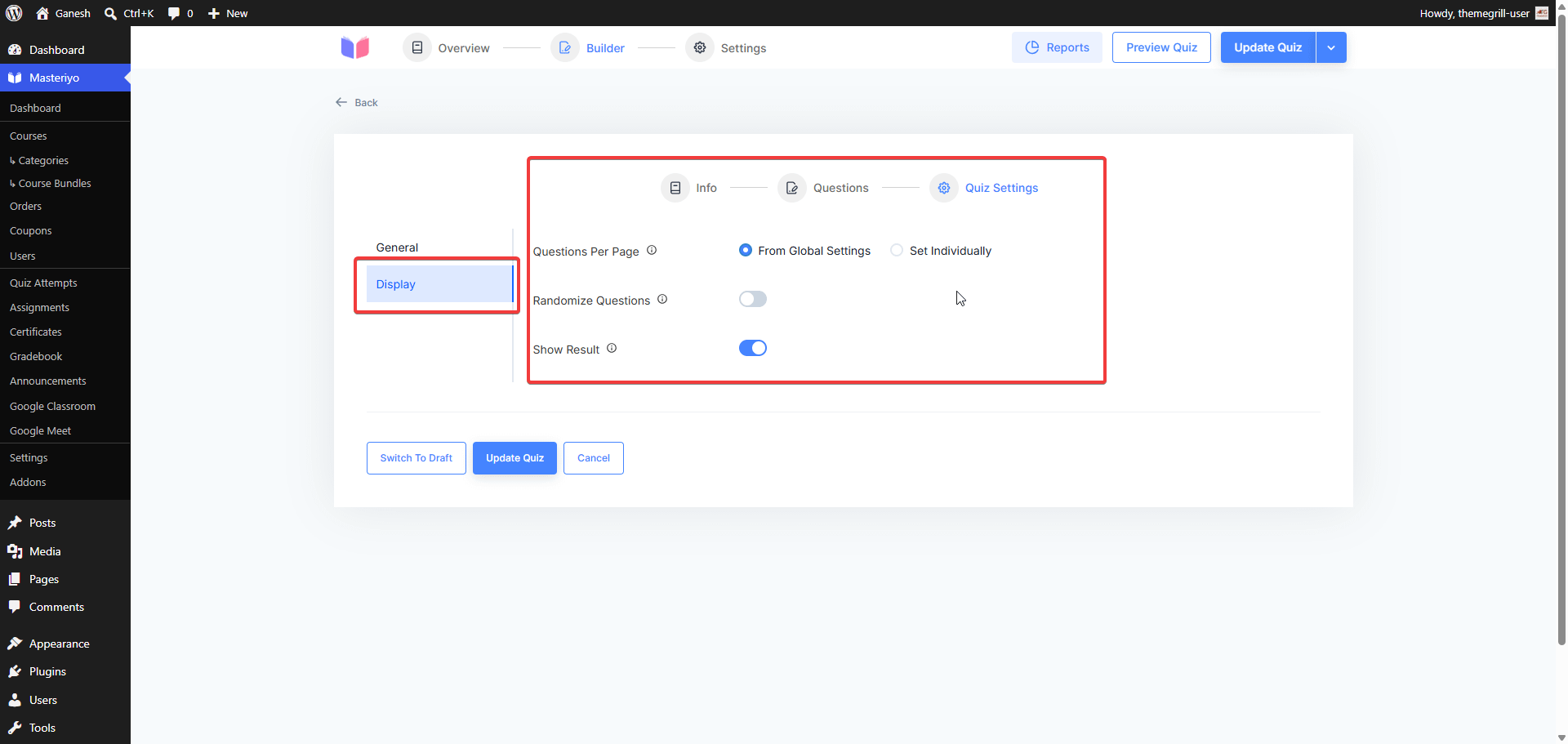1568x744 pixels.
Task: Open the New content menu
Action: (228, 13)
